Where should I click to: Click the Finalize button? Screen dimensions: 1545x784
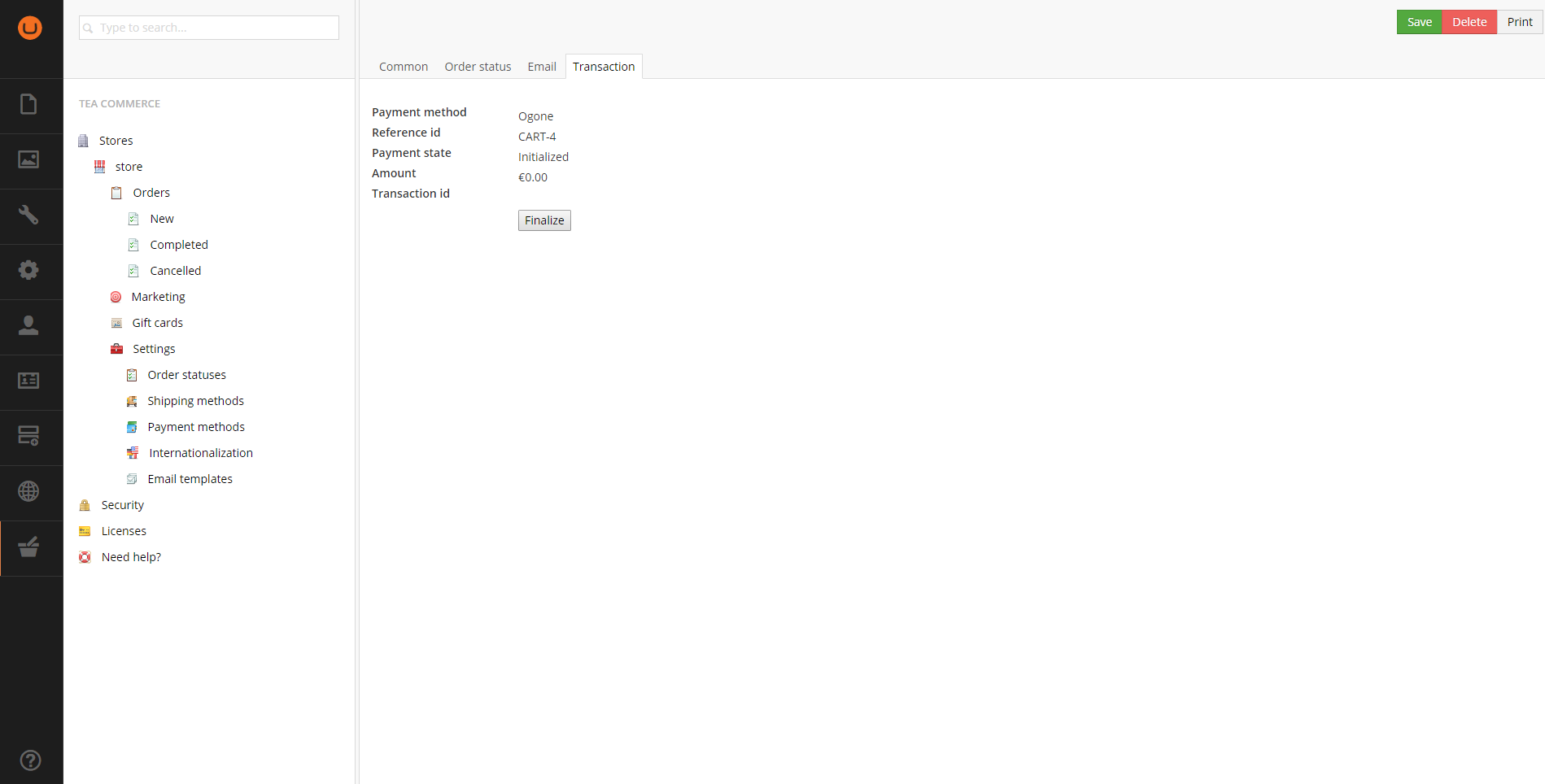(x=544, y=220)
